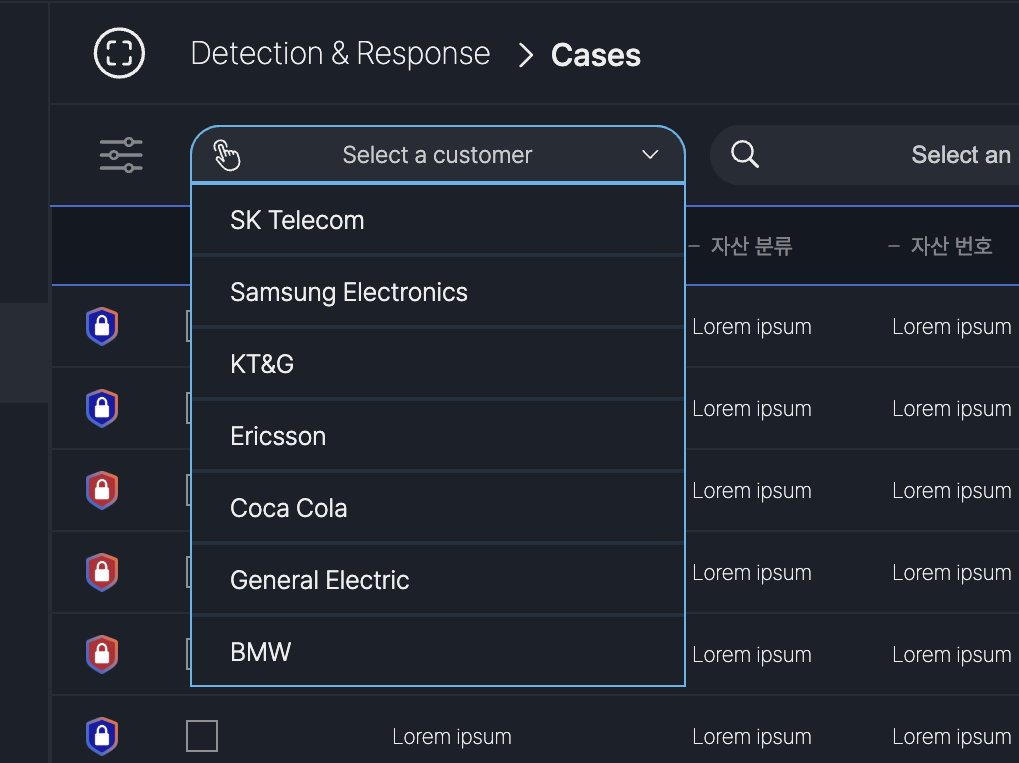The height and width of the screenshot is (763, 1019).
Task: Click the scan frame icon in the header
Action: tap(120, 53)
